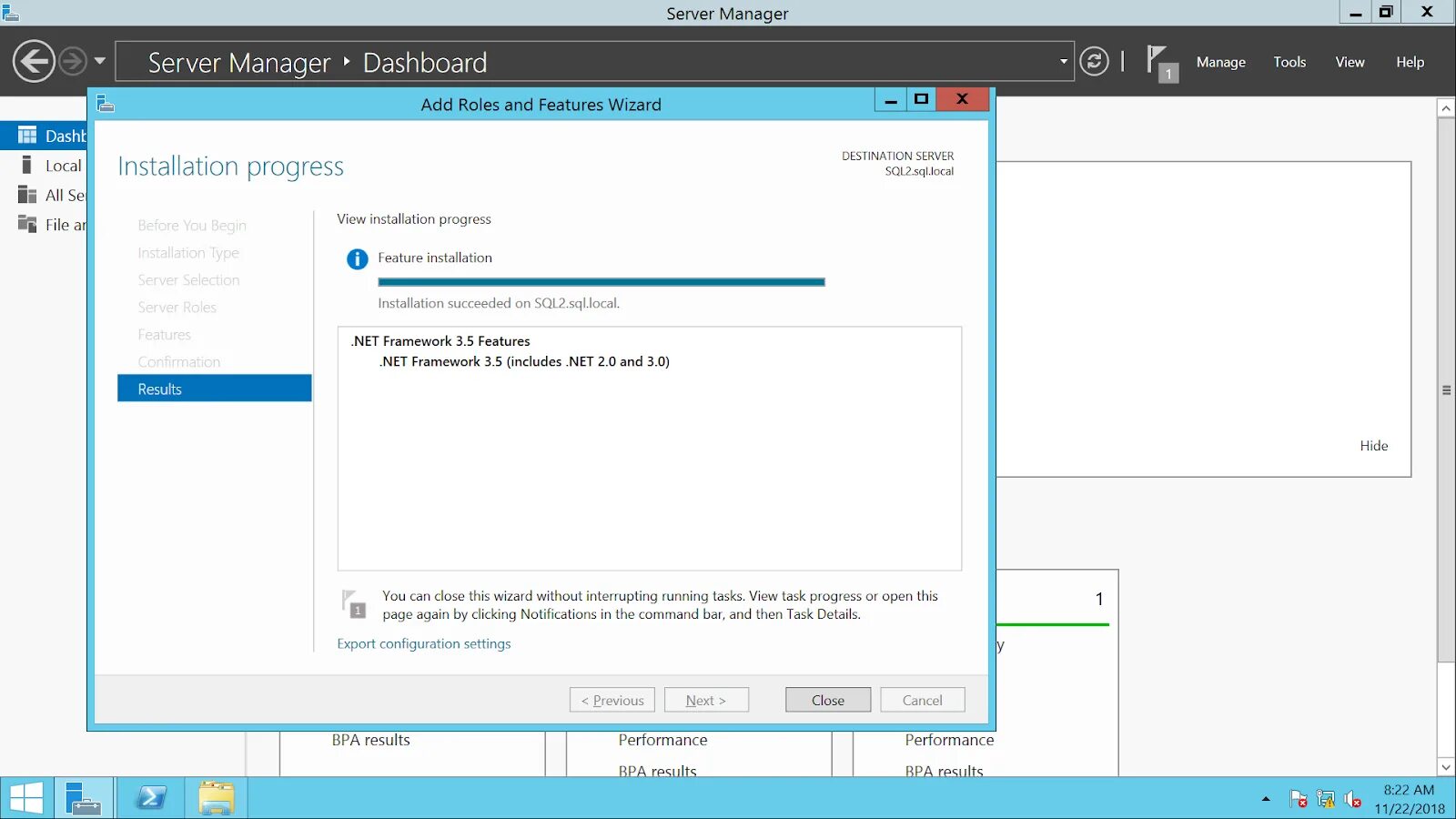Open the Help menu
1456x819 pixels.
coord(1410,62)
